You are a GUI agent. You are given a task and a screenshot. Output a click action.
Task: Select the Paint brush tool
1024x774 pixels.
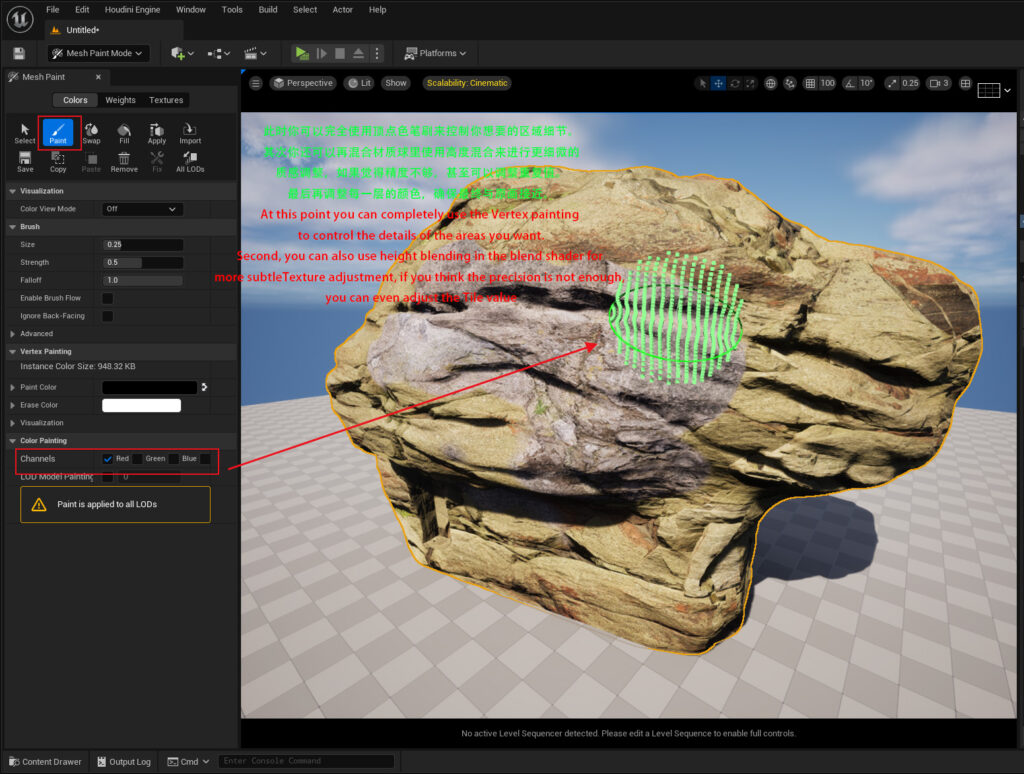point(58,132)
